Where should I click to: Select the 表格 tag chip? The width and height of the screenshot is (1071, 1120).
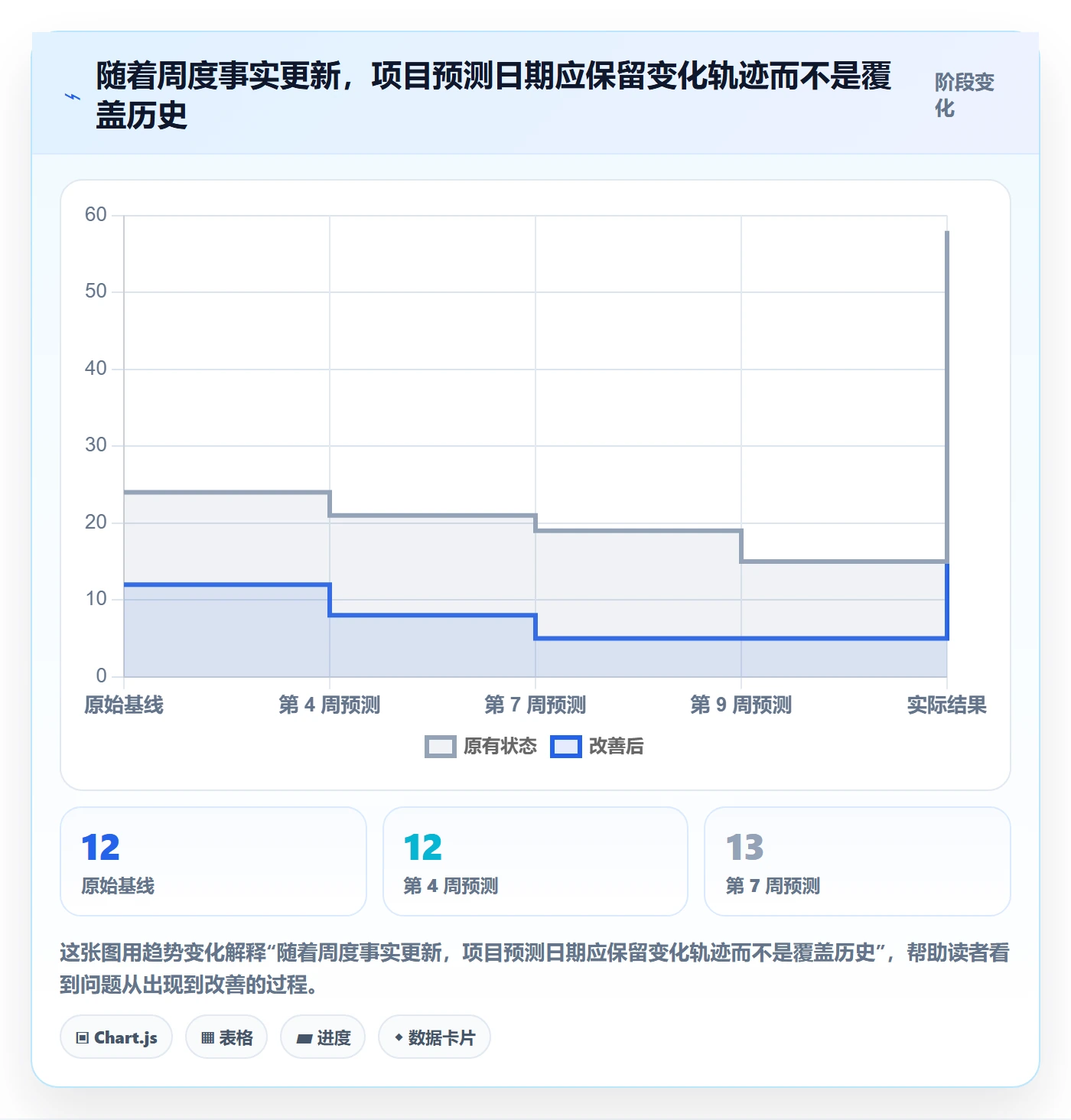(x=226, y=1037)
